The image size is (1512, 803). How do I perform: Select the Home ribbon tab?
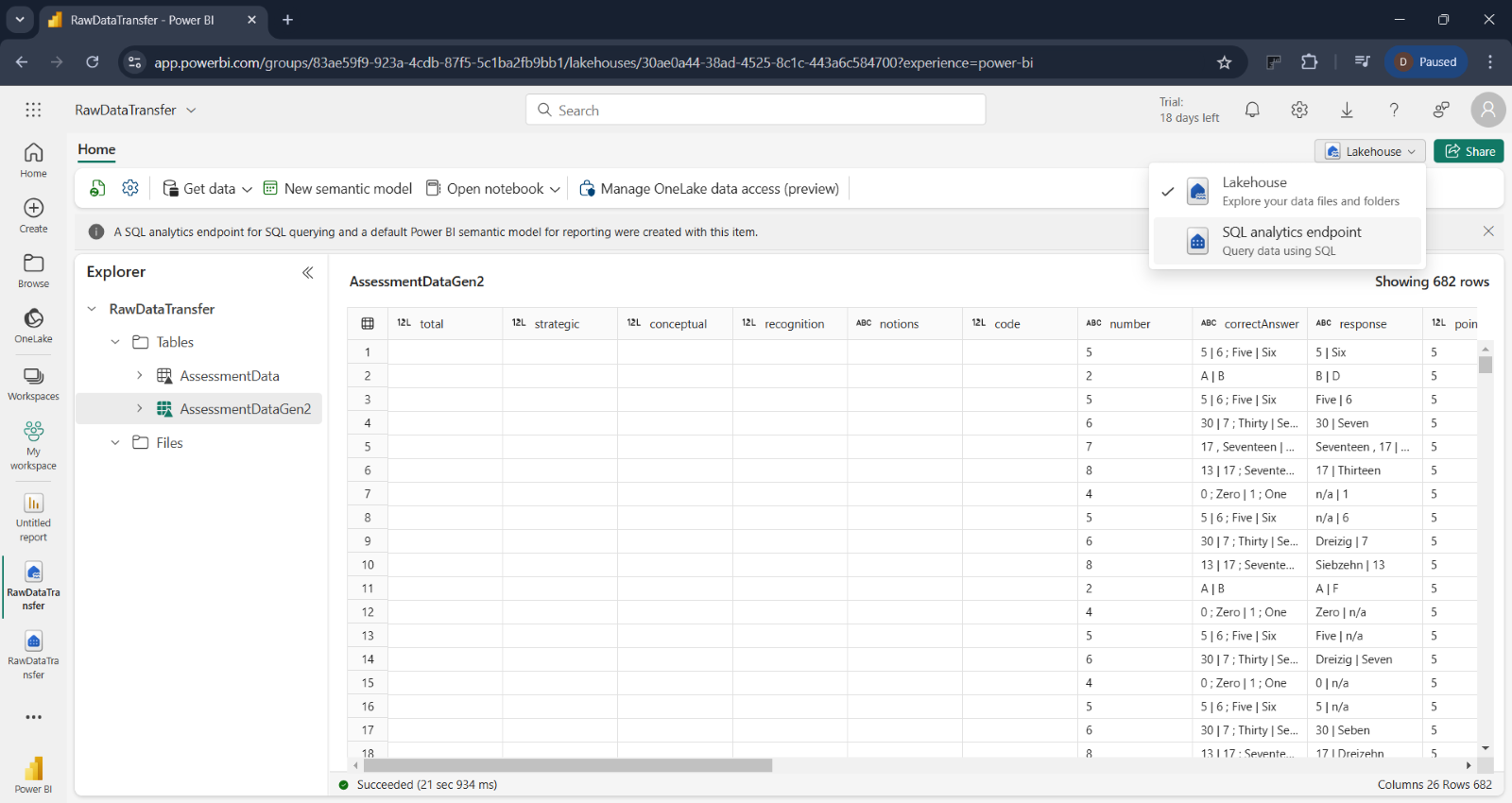[x=96, y=149]
